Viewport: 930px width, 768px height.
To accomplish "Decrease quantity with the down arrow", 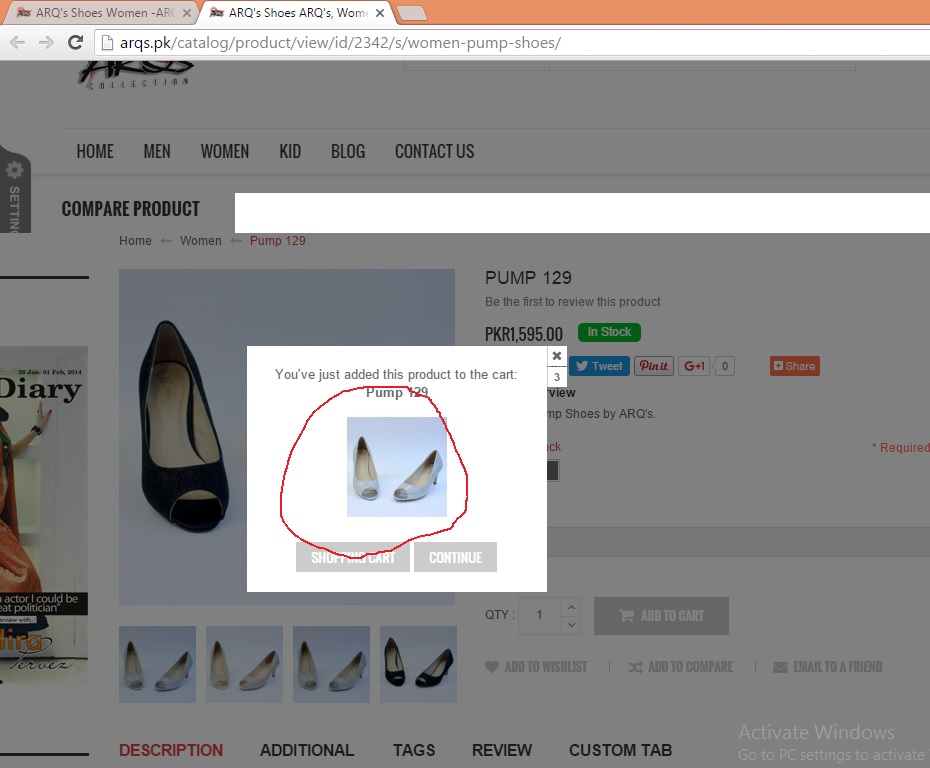I will 571,625.
